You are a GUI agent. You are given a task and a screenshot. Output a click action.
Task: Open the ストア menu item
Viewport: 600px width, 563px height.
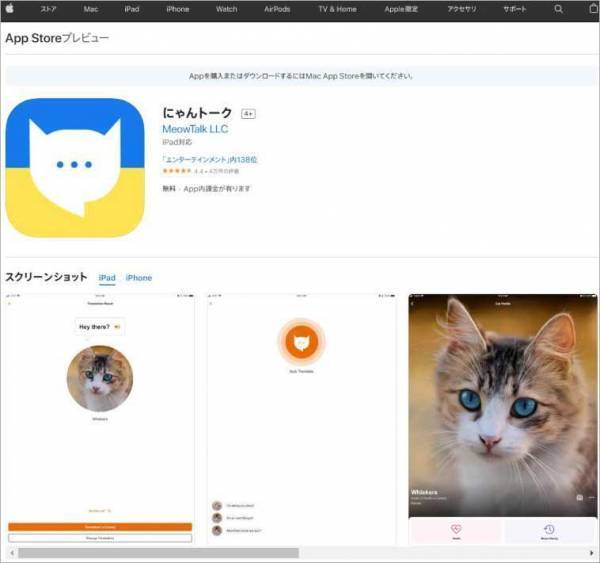48,9
